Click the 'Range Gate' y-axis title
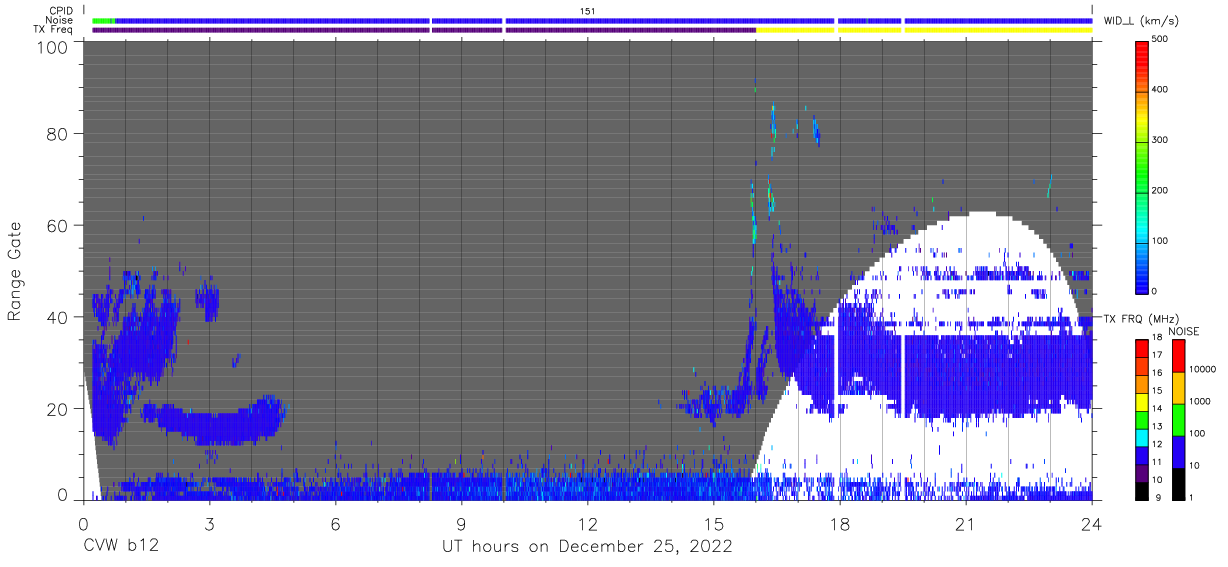 [15, 271]
